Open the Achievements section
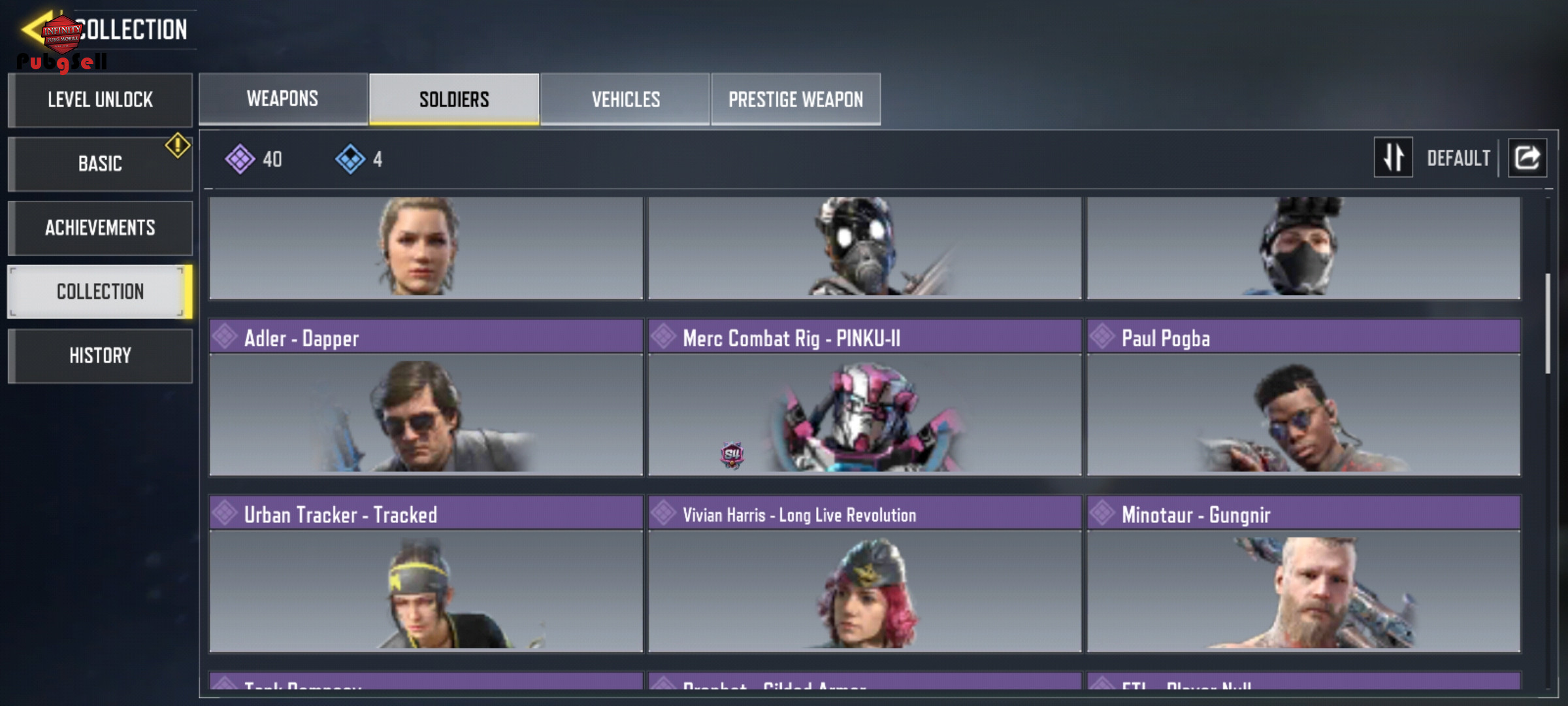This screenshot has height=706, width=1568. (x=100, y=227)
